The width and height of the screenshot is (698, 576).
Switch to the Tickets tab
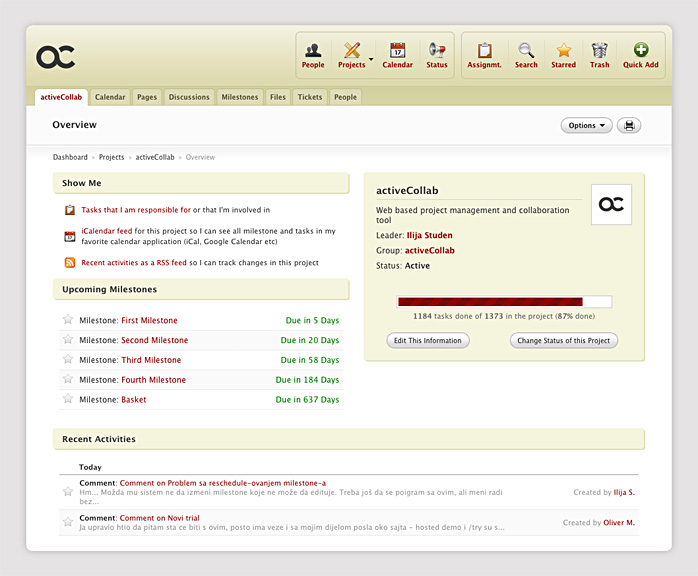[310, 97]
